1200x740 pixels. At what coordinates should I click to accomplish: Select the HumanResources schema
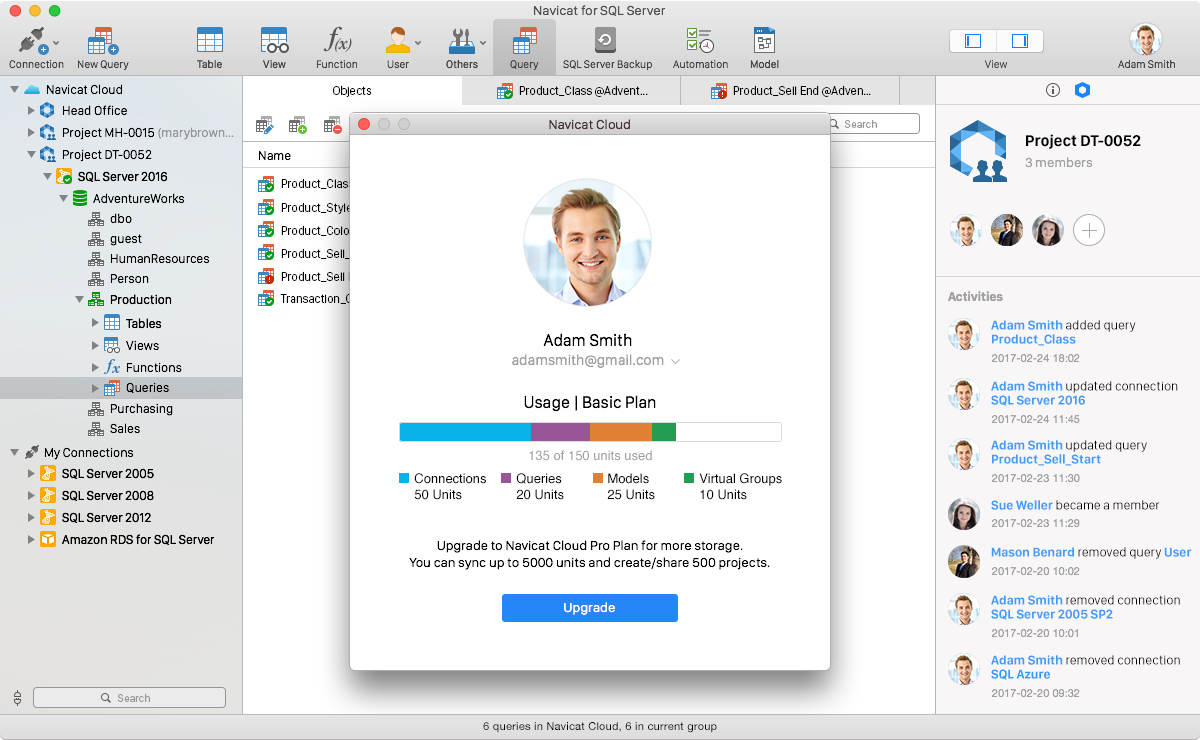[x=148, y=259]
